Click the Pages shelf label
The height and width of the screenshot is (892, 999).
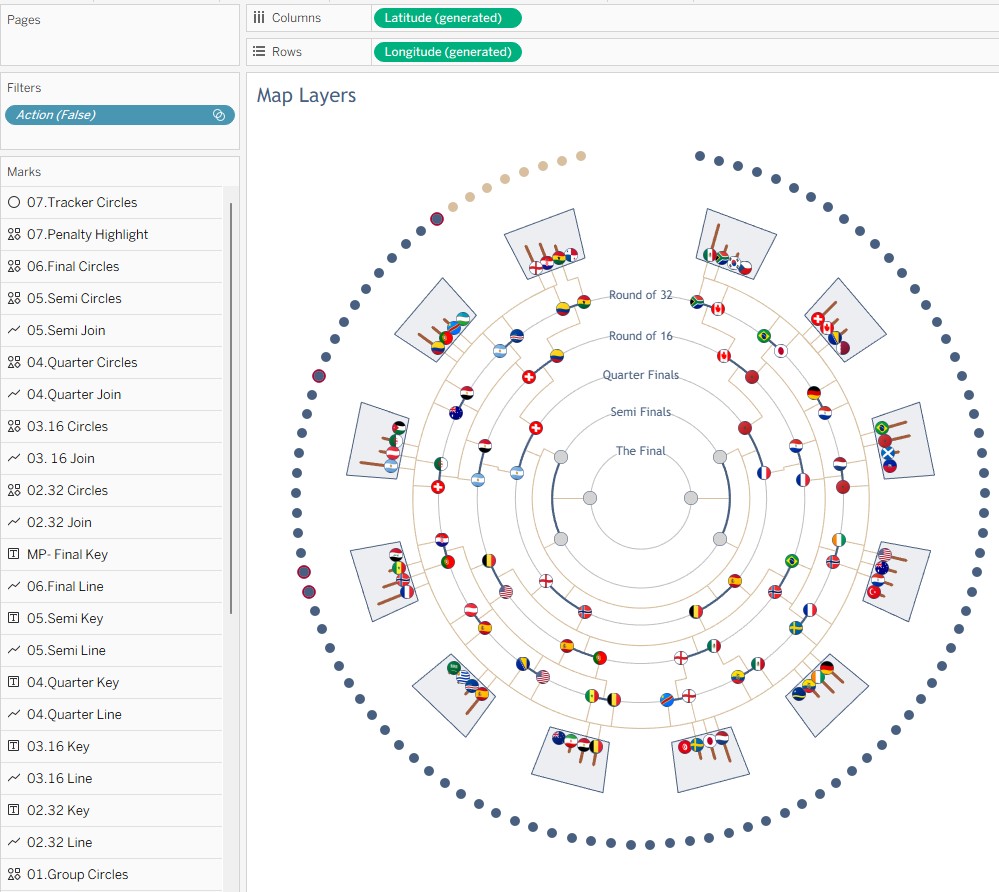click(x=24, y=20)
